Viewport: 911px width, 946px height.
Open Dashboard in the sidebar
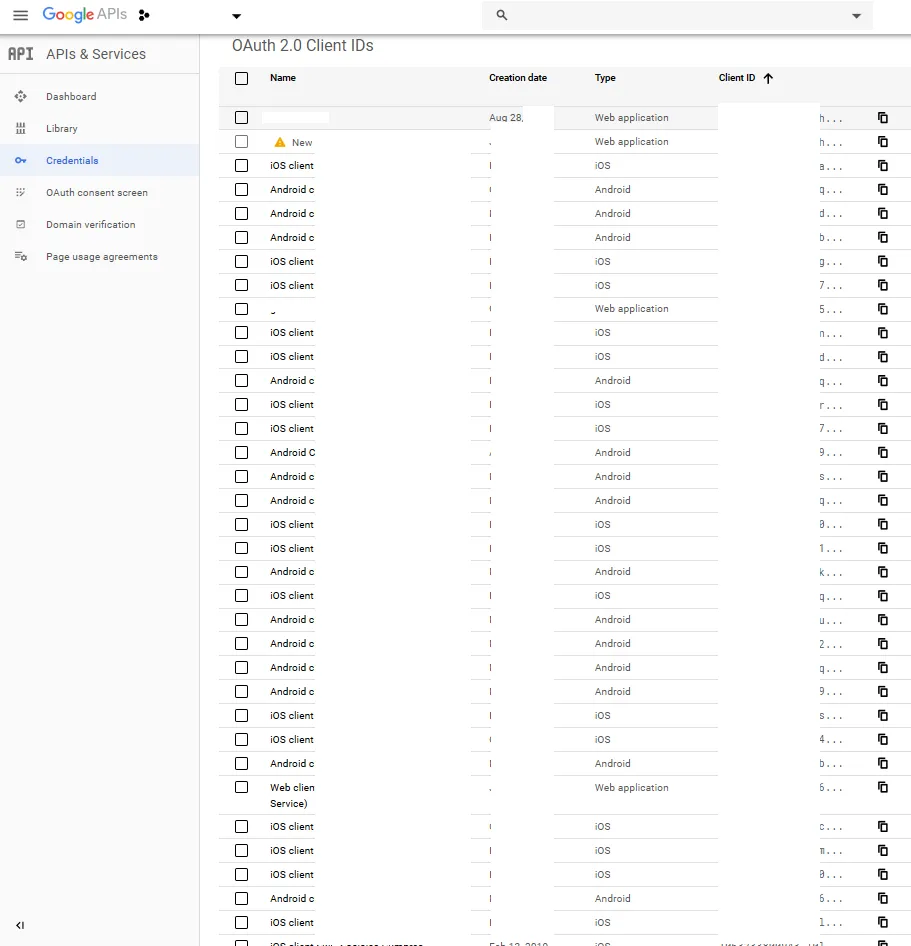pos(100,97)
